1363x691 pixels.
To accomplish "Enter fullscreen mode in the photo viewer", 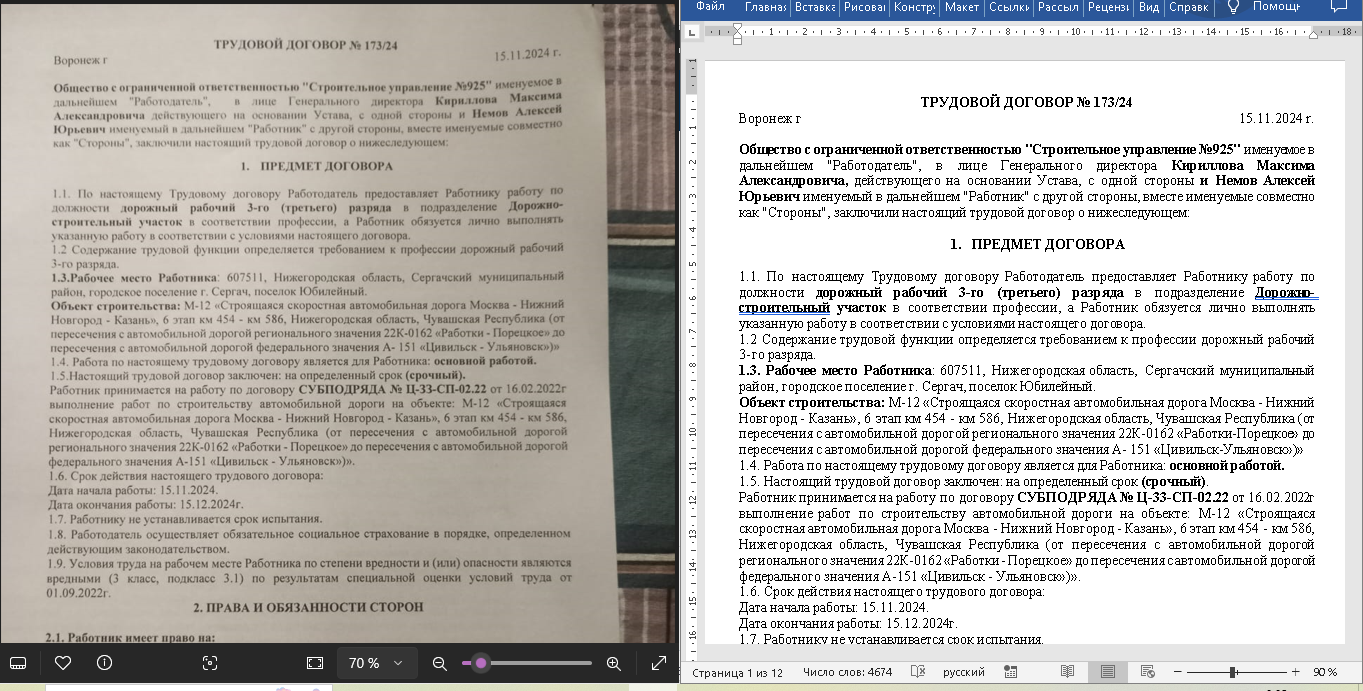I will click(657, 662).
